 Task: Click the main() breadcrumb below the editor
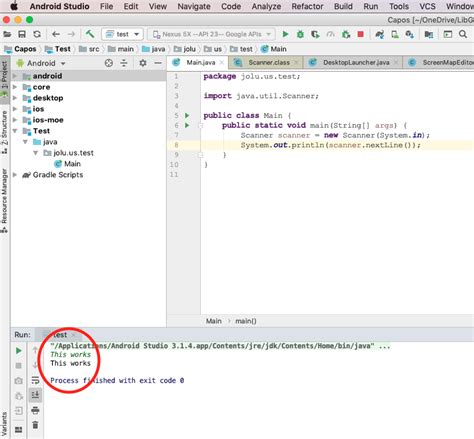click(246, 321)
